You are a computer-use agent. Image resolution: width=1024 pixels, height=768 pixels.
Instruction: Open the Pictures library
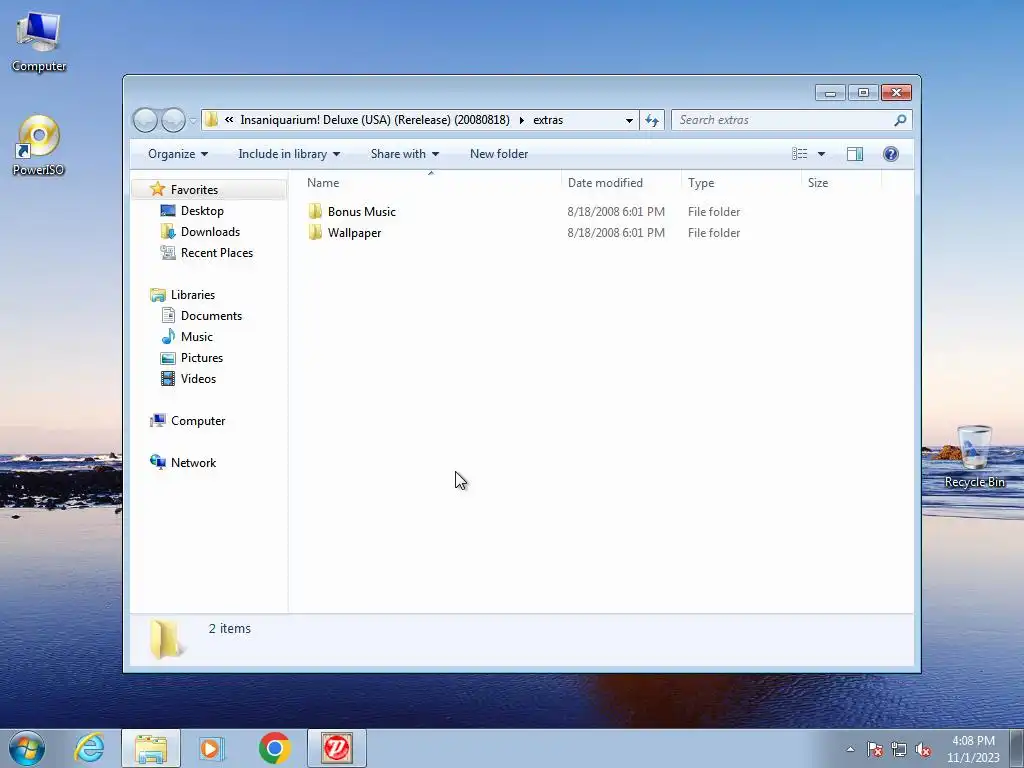[202, 358]
